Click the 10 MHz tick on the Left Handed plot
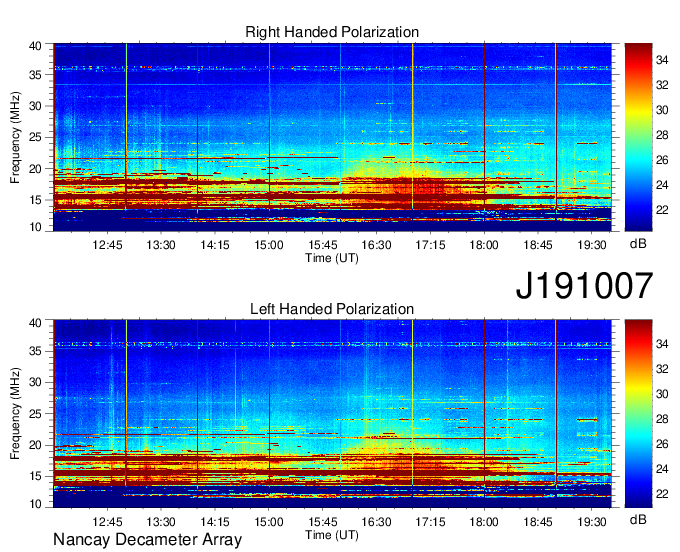680x552 pixels. click(35, 503)
